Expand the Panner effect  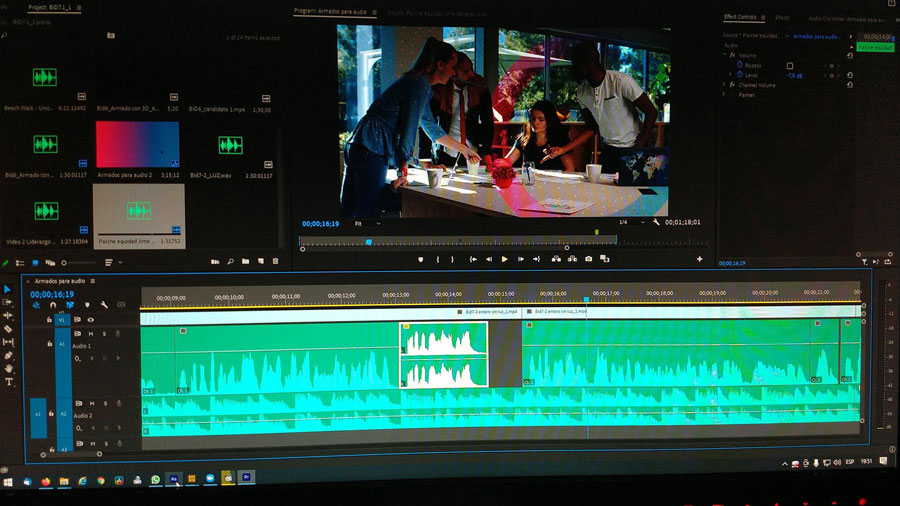pyautogui.click(x=725, y=95)
